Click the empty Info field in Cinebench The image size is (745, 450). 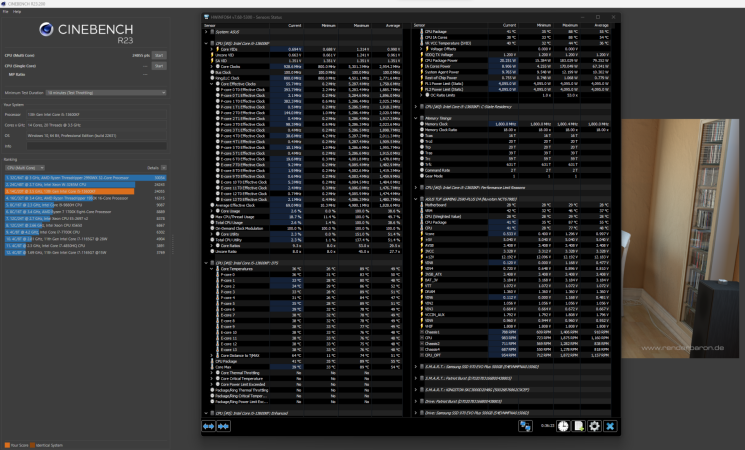(96, 146)
